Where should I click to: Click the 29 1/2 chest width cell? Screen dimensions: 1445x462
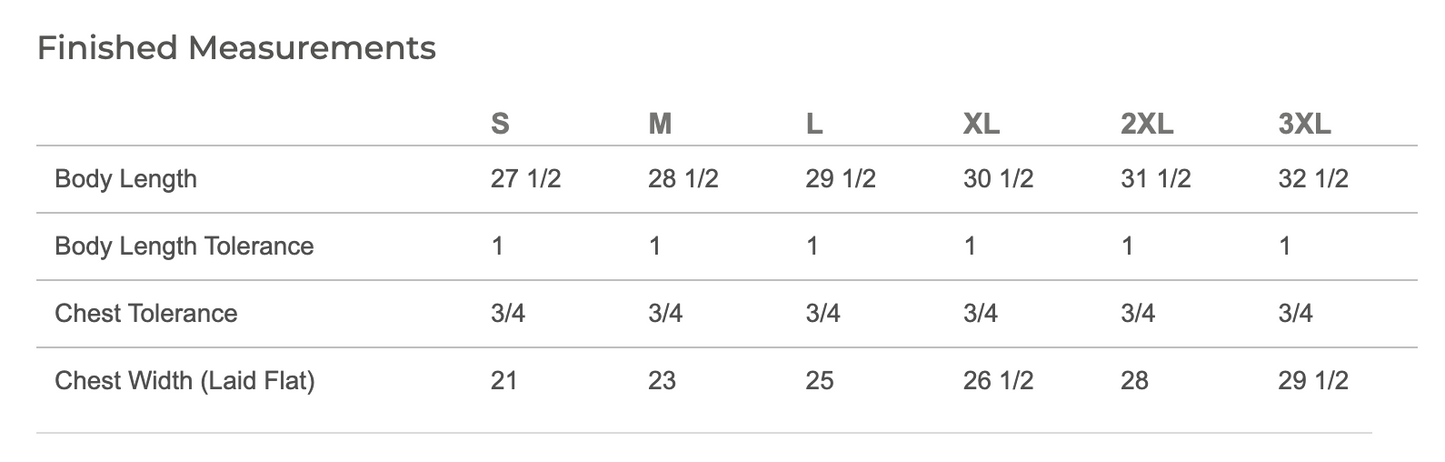[x=1314, y=381]
